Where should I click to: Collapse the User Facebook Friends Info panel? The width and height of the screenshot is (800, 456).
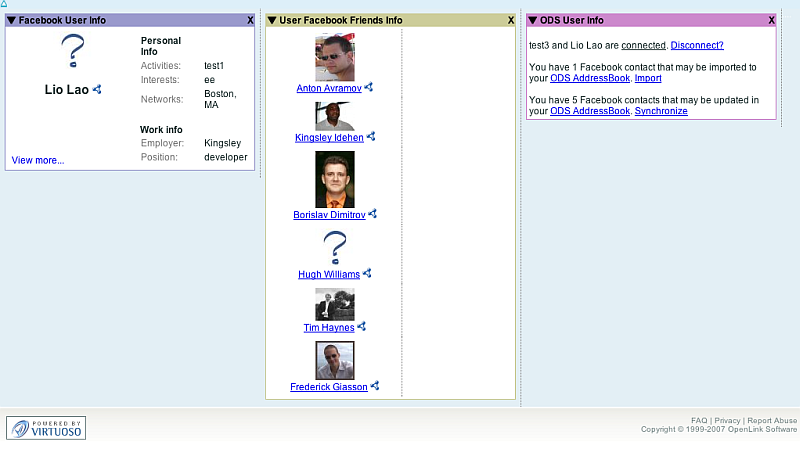[x=272, y=20]
